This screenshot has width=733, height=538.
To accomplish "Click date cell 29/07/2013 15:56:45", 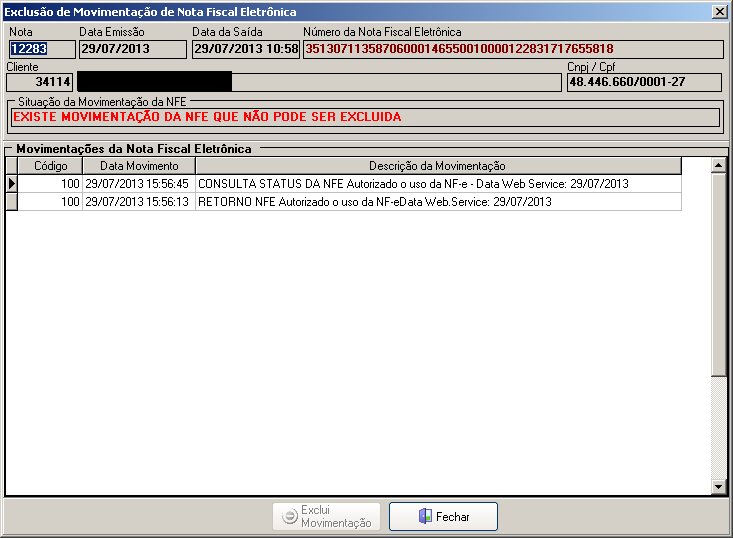I will click(x=139, y=184).
